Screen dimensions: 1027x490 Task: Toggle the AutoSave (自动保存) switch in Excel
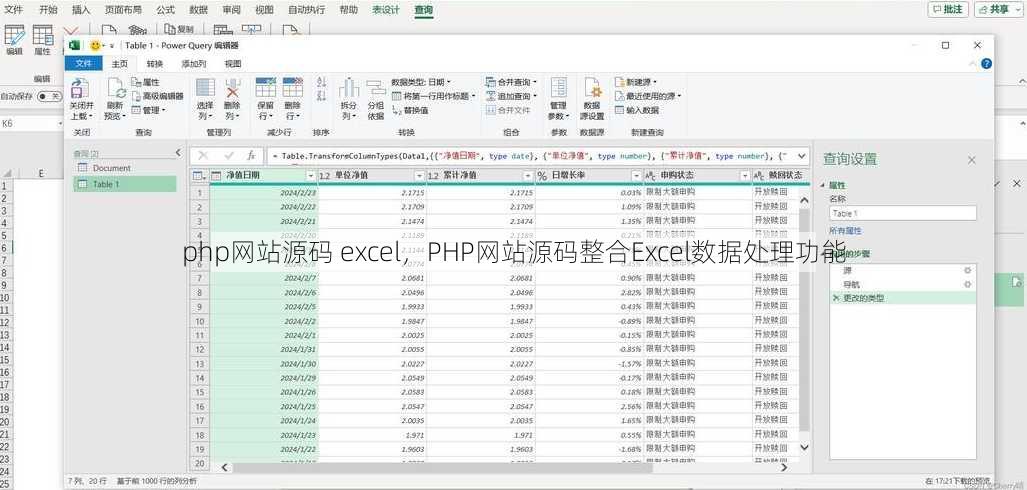coord(49,96)
